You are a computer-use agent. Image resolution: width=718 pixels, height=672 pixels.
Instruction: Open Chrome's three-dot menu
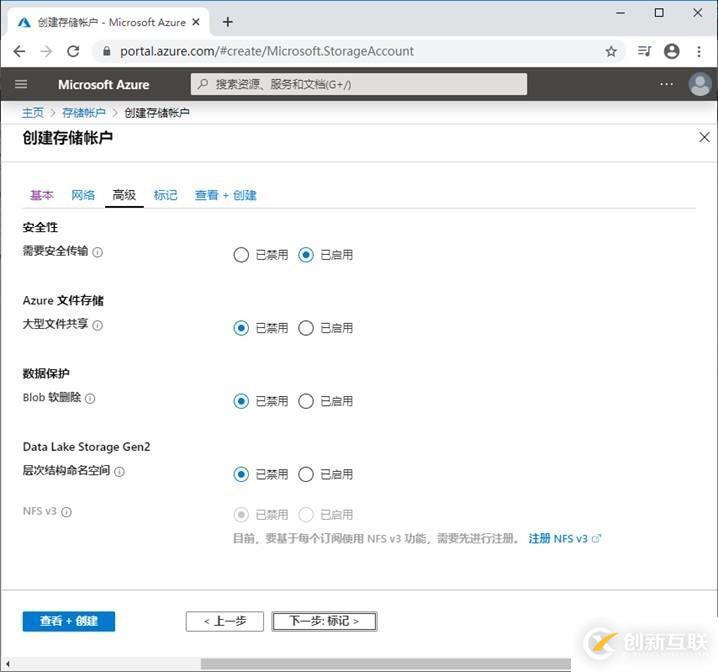point(699,51)
